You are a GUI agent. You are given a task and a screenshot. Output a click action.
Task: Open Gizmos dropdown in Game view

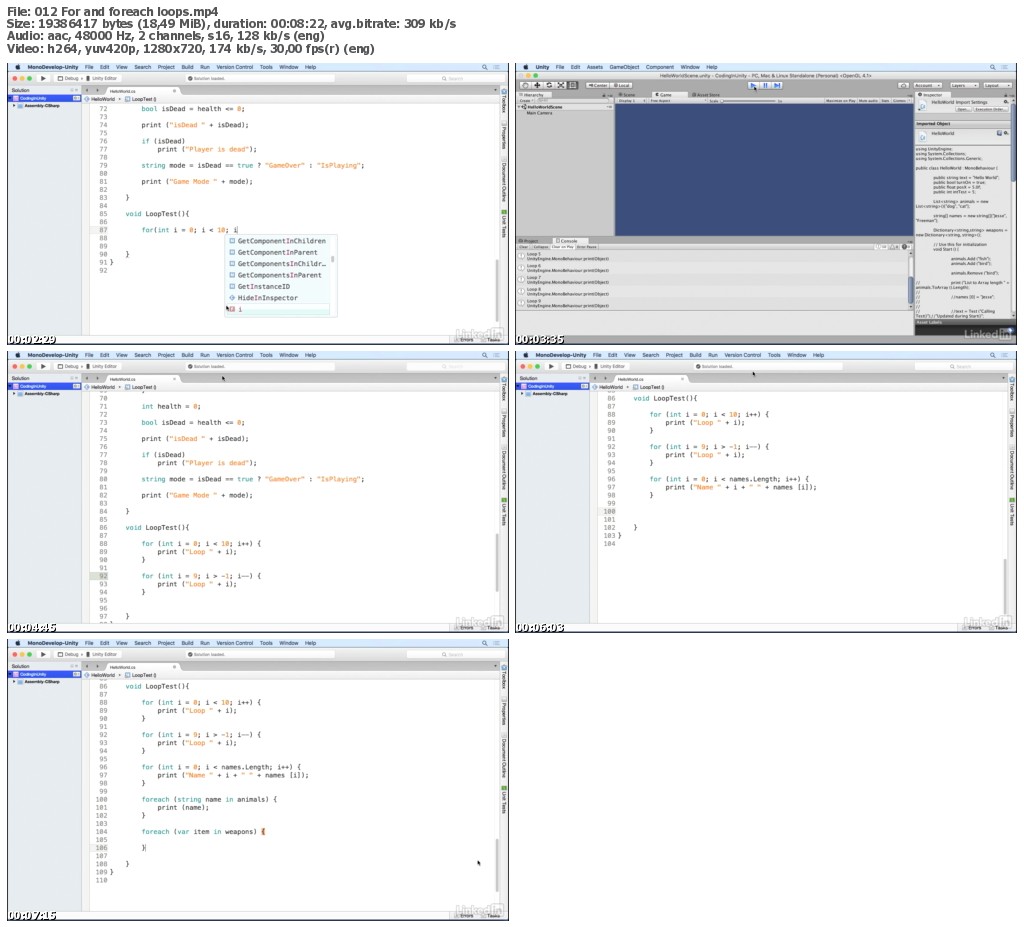[903, 101]
